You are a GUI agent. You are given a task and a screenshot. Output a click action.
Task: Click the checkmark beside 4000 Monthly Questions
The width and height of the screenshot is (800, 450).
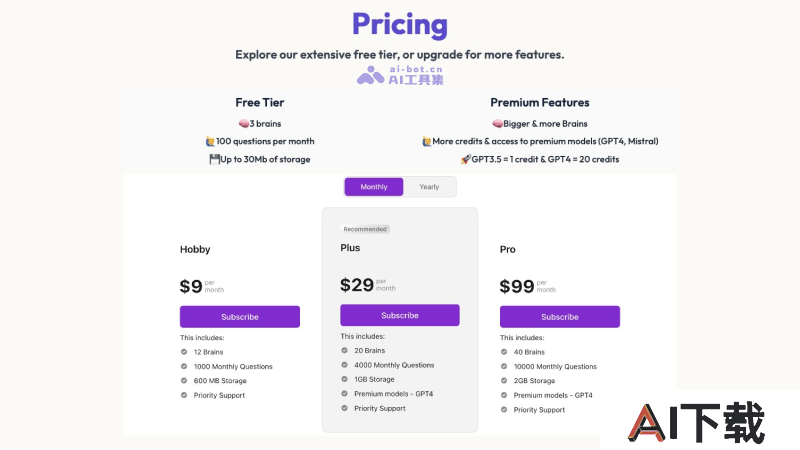click(344, 365)
